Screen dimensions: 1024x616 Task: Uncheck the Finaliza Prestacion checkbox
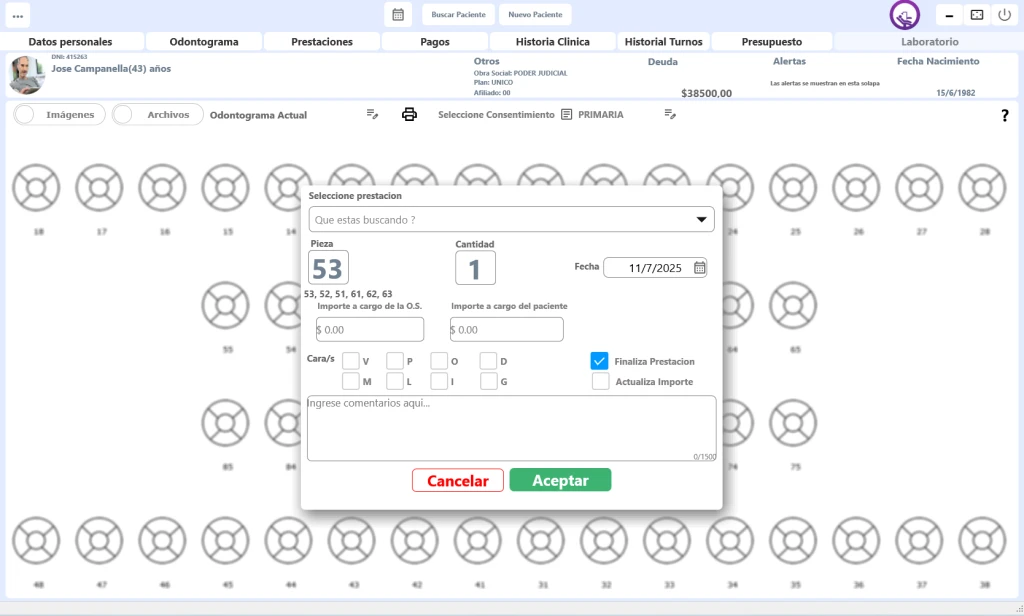(600, 361)
